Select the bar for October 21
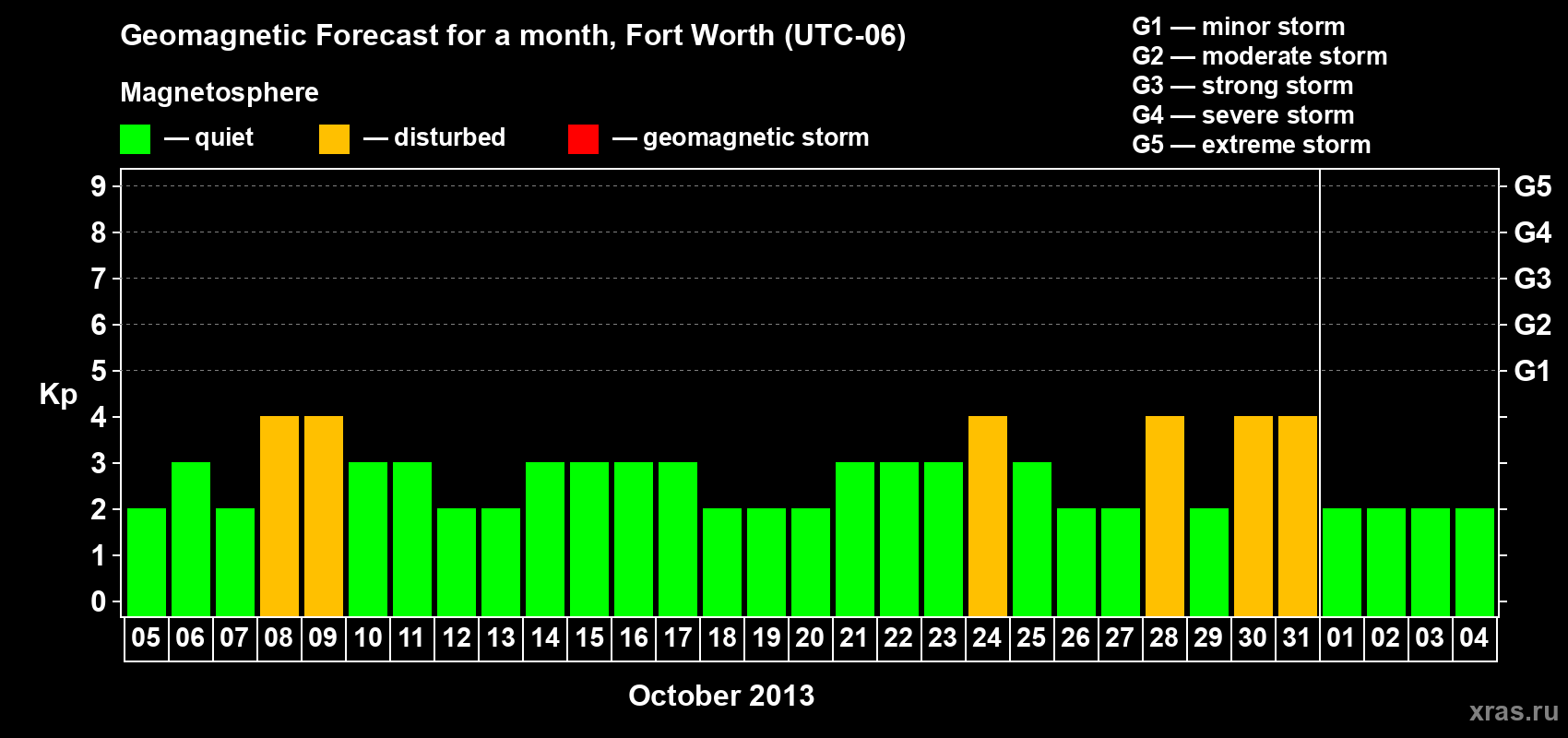This screenshot has width=1568, height=738. pyautogui.click(x=855, y=539)
